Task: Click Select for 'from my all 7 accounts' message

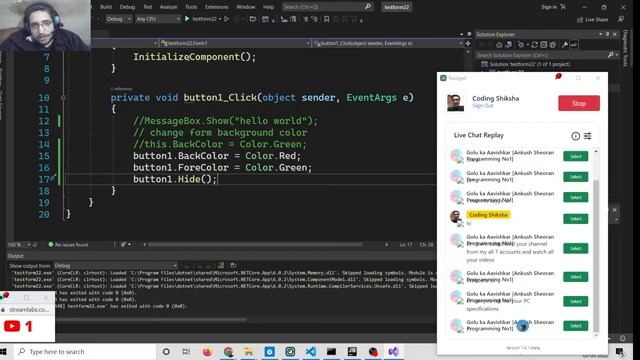Action: pyautogui.click(x=576, y=248)
